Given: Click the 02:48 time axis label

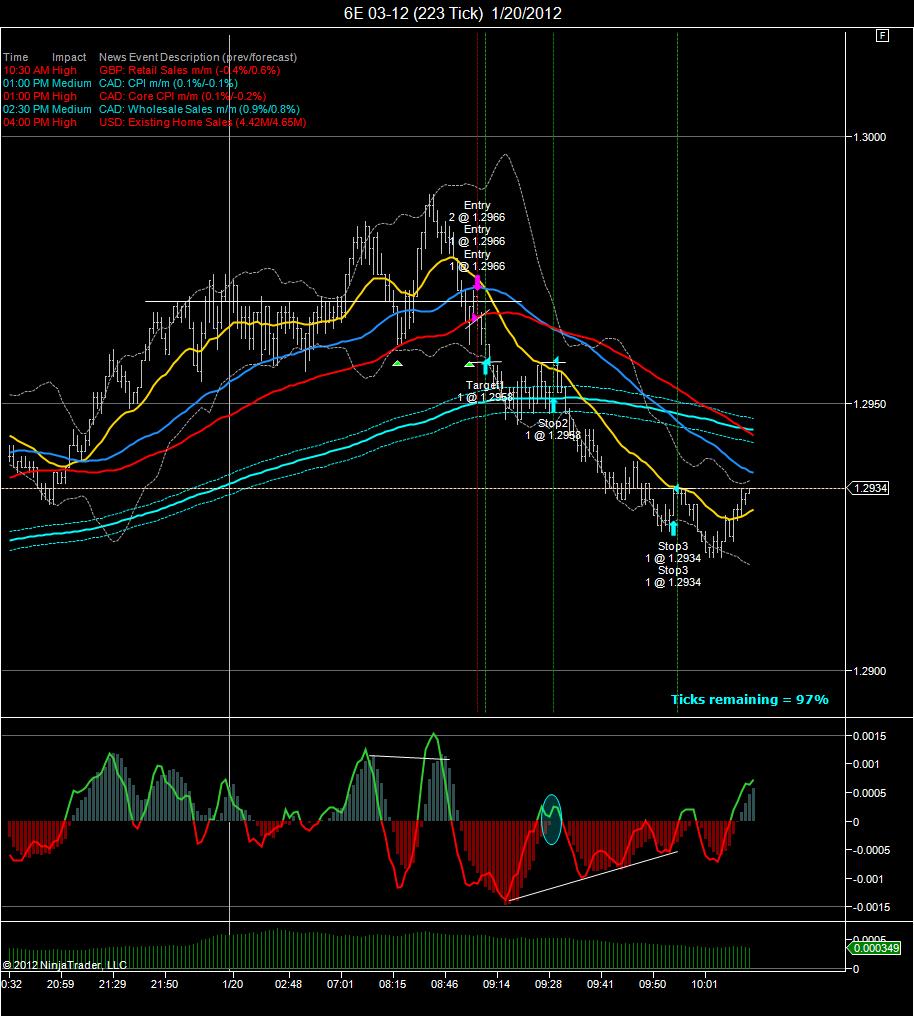Looking at the screenshot, I should (x=288, y=984).
